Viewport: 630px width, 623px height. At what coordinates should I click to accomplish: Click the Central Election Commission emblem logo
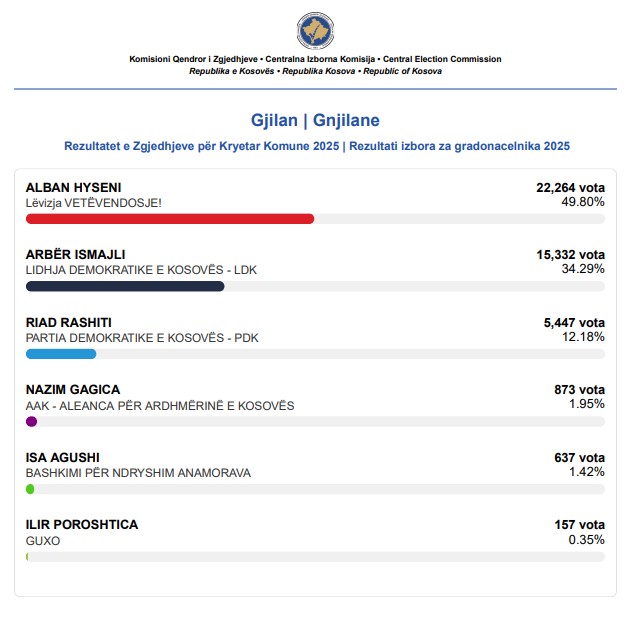315,31
